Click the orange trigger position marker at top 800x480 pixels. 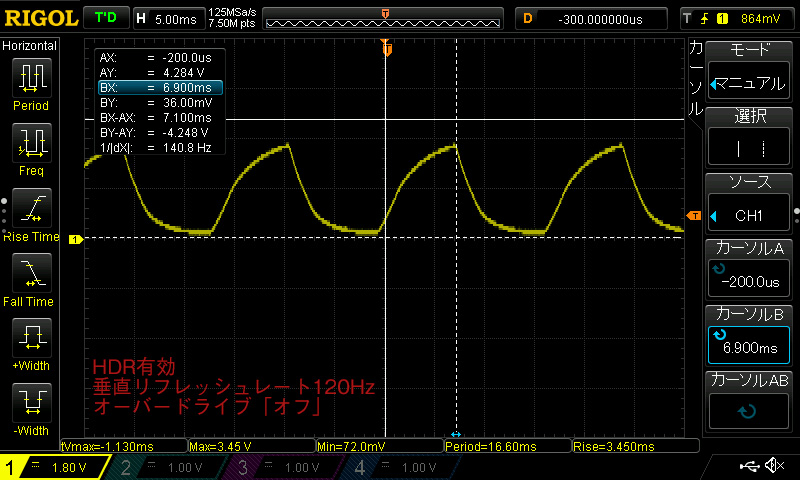point(387,48)
